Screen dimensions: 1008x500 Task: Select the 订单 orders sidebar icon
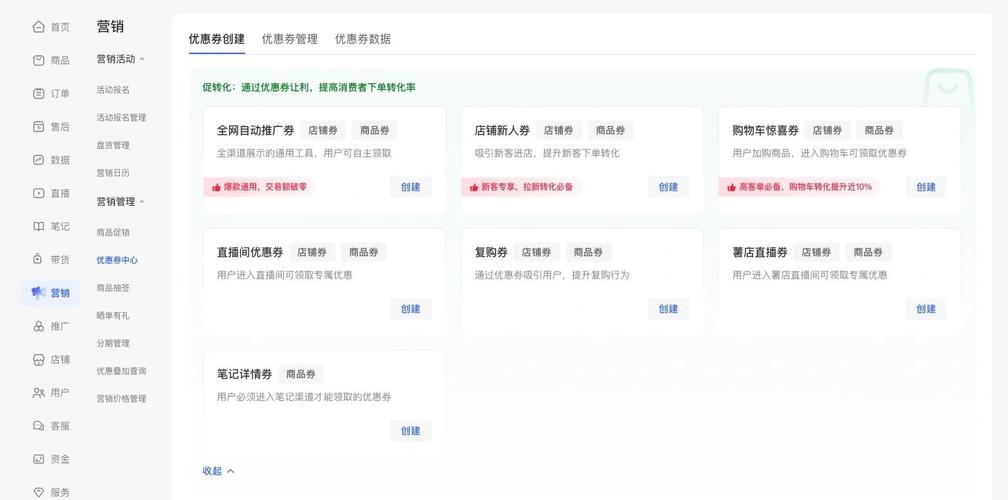coord(39,93)
